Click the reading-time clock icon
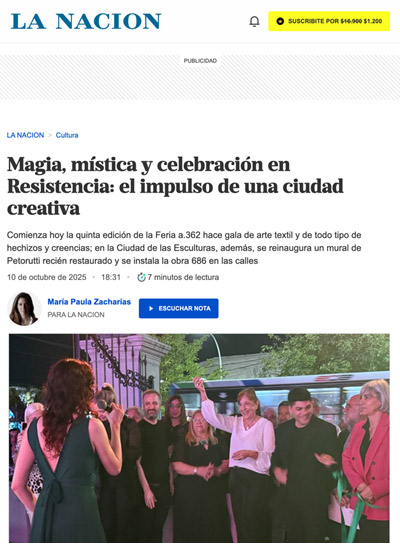Viewport: 400px width, 551px height. coord(141,277)
